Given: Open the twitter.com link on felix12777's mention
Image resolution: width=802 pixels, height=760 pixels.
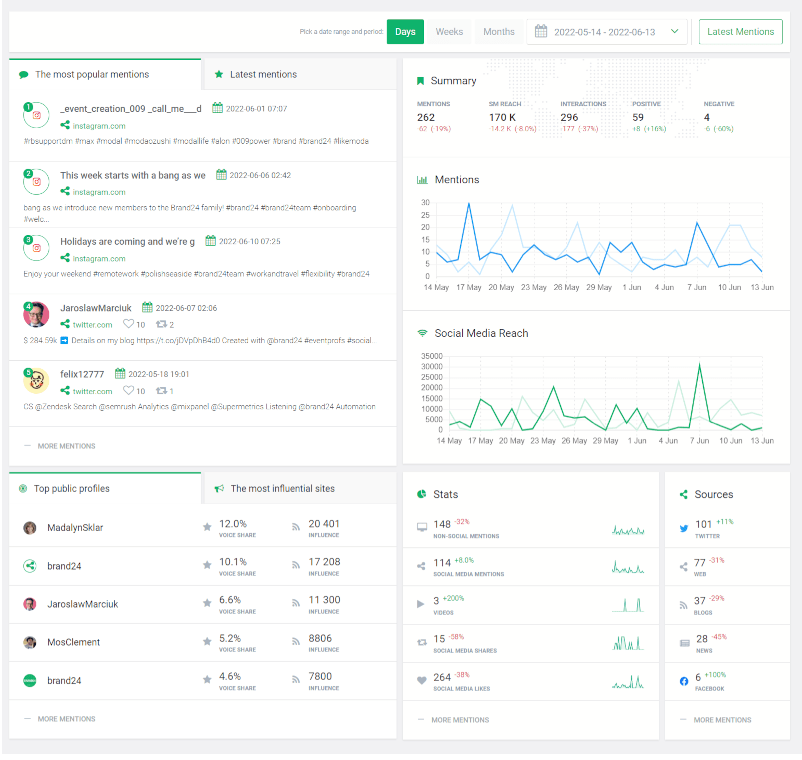Looking at the screenshot, I should [x=92, y=391].
